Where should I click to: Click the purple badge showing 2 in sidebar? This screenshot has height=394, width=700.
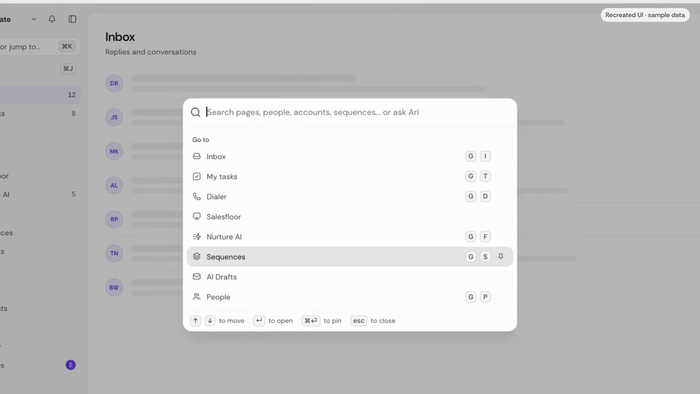click(71, 365)
